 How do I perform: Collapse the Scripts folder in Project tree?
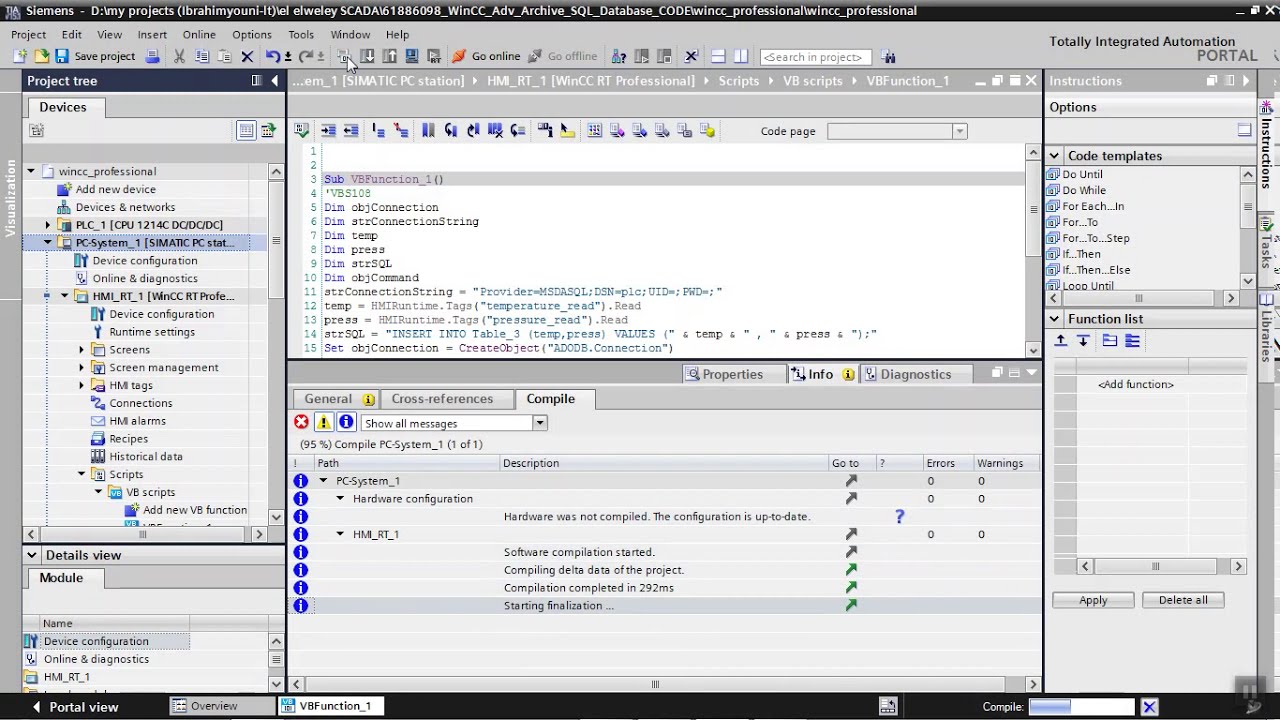(x=82, y=474)
